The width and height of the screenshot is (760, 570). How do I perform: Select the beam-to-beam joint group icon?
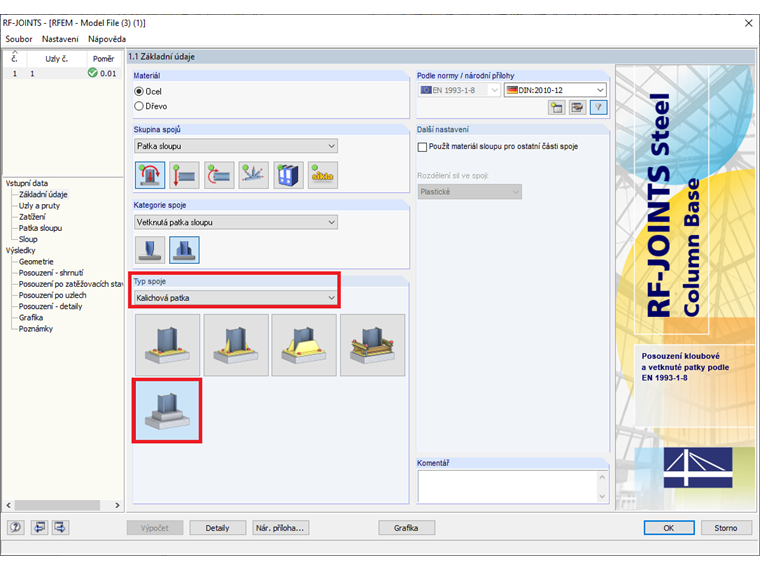click(x=219, y=175)
